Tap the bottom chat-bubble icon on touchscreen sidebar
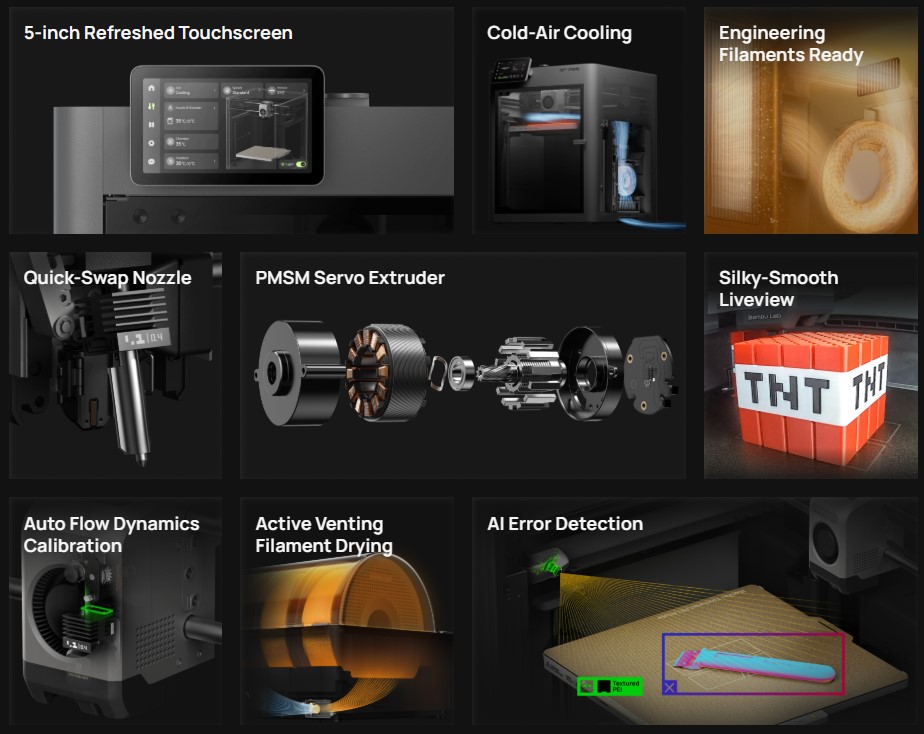 151,162
